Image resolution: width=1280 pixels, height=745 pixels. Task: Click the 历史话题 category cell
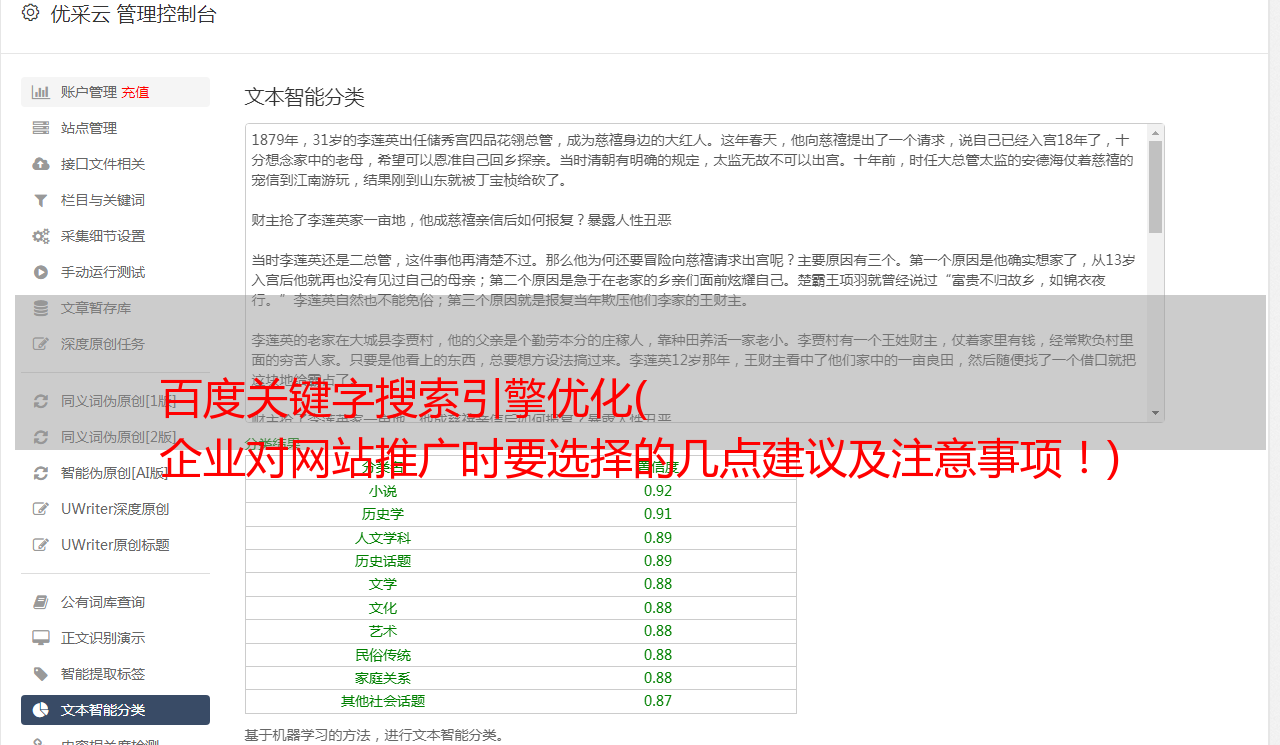(383, 561)
